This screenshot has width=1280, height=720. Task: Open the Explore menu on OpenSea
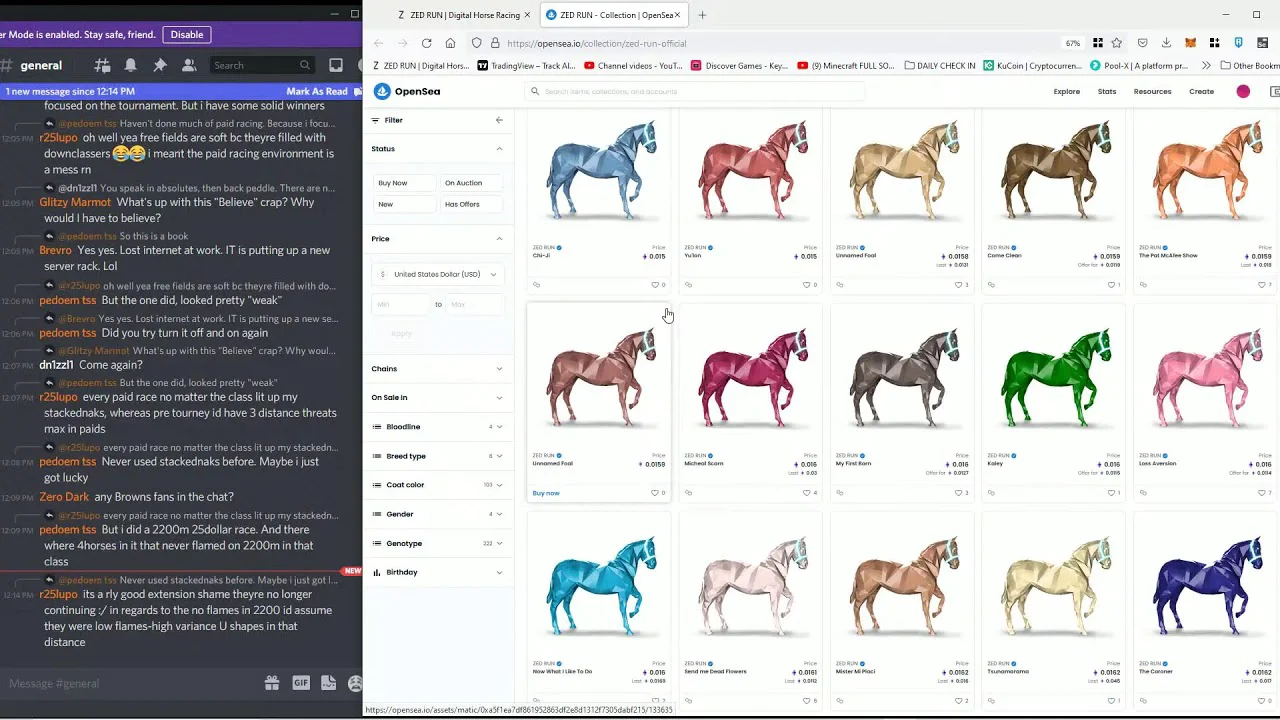(x=1067, y=92)
